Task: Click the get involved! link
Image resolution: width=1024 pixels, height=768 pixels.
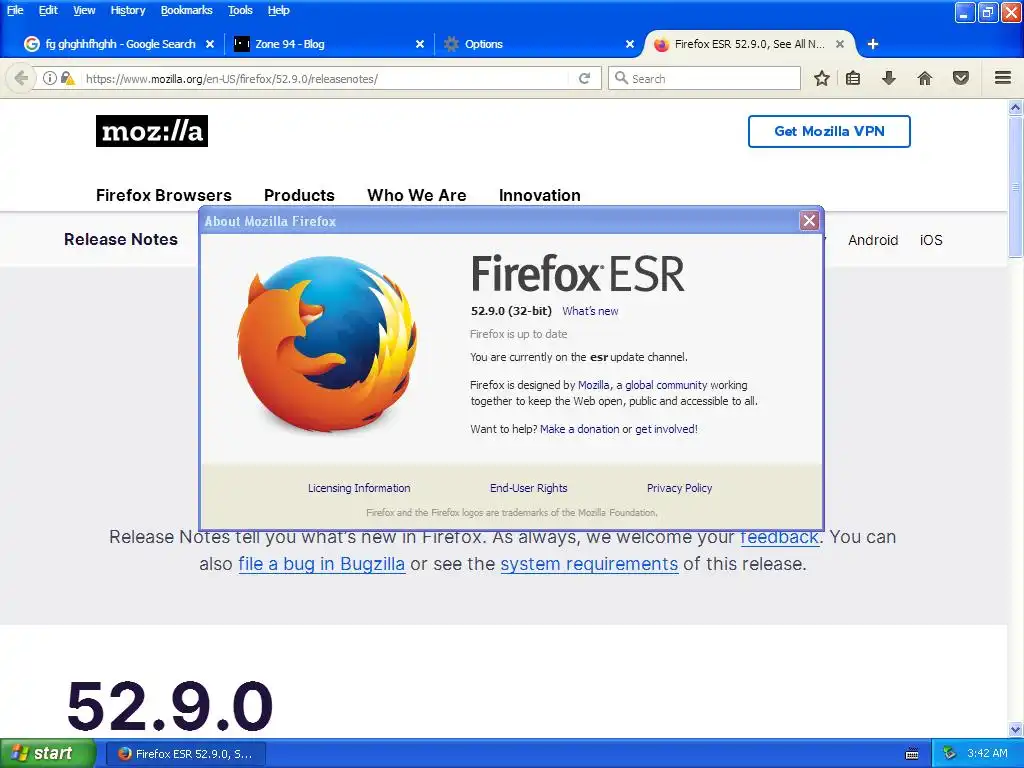Action: pos(667,429)
